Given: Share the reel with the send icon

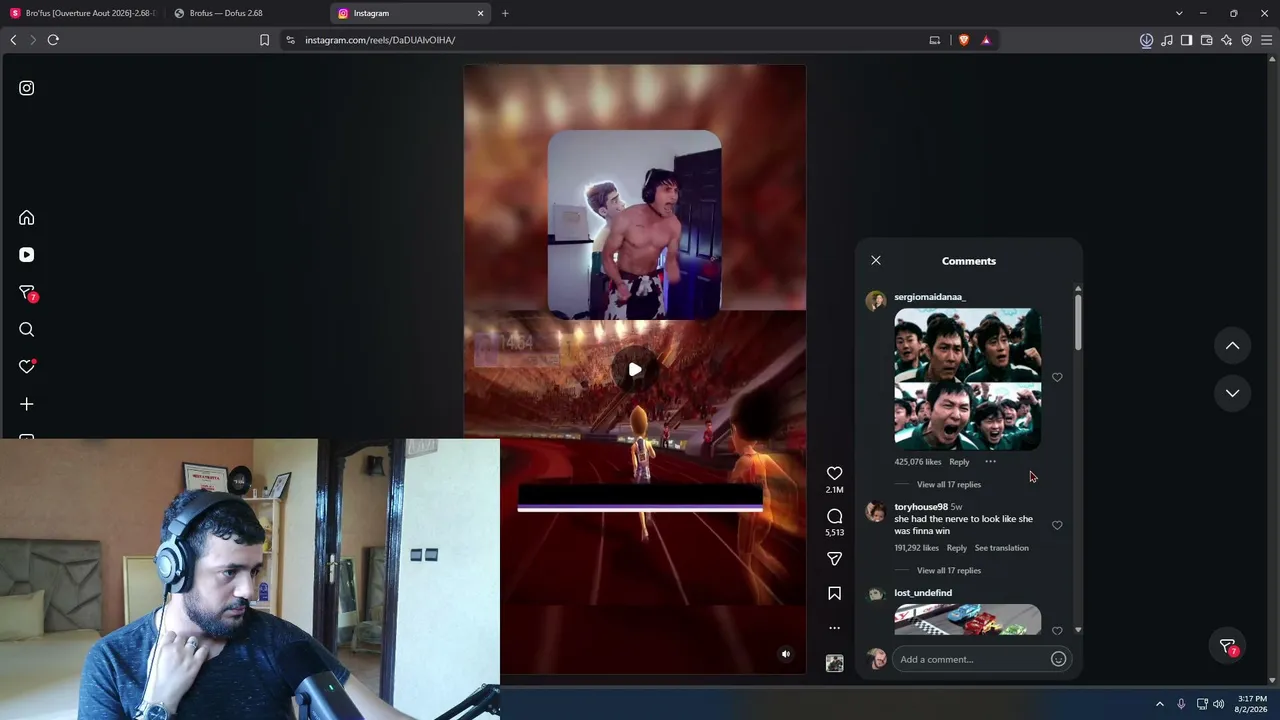Looking at the screenshot, I should [x=834, y=559].
